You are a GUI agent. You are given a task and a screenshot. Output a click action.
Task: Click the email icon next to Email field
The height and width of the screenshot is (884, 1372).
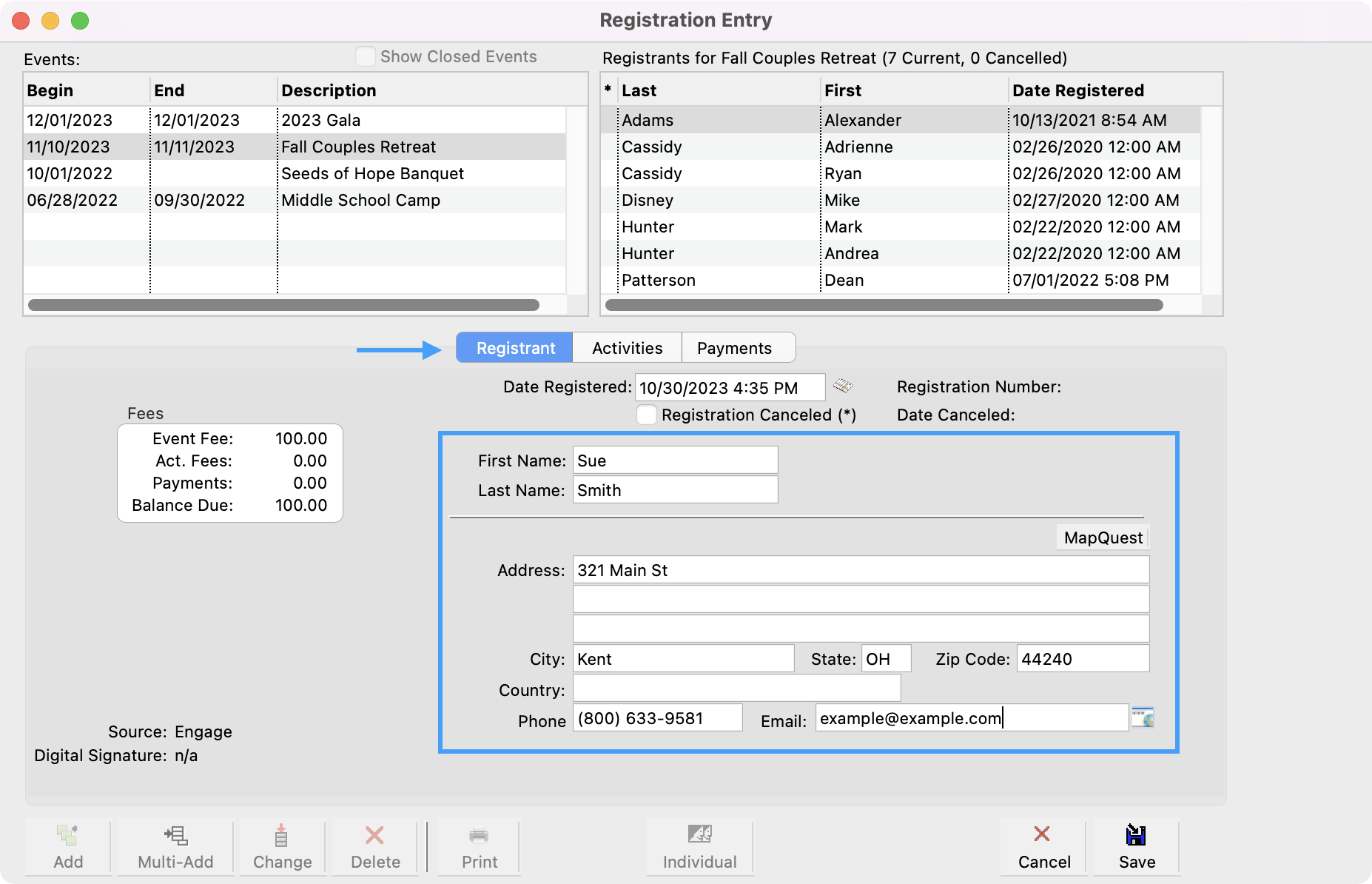pyautogui.click(x=1143, y=717)
